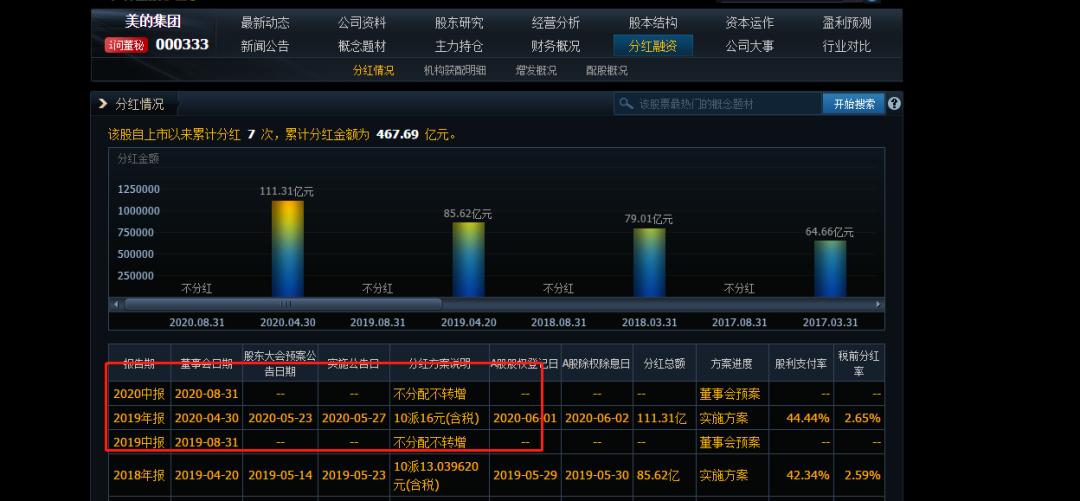The height and width of the screenshot is (501, 1080).
Task: Click the 2019-05-14 announcement date cell
Action: (280, 475)
